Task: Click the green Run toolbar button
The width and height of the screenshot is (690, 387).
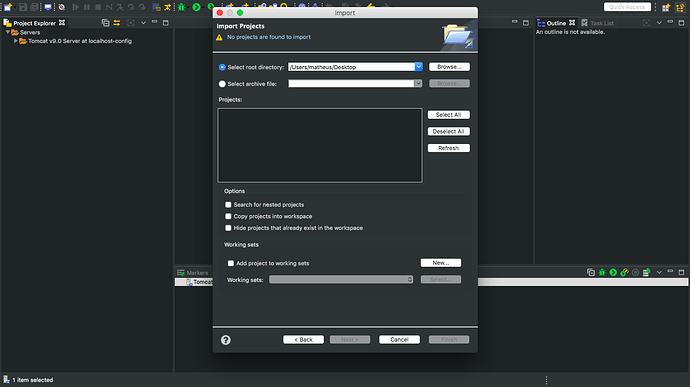Action: click(196, 7)
